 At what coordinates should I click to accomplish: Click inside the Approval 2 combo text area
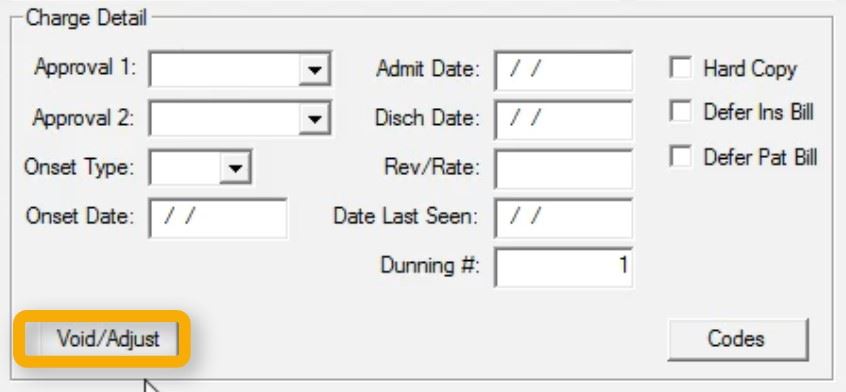(x=224, y=118)
